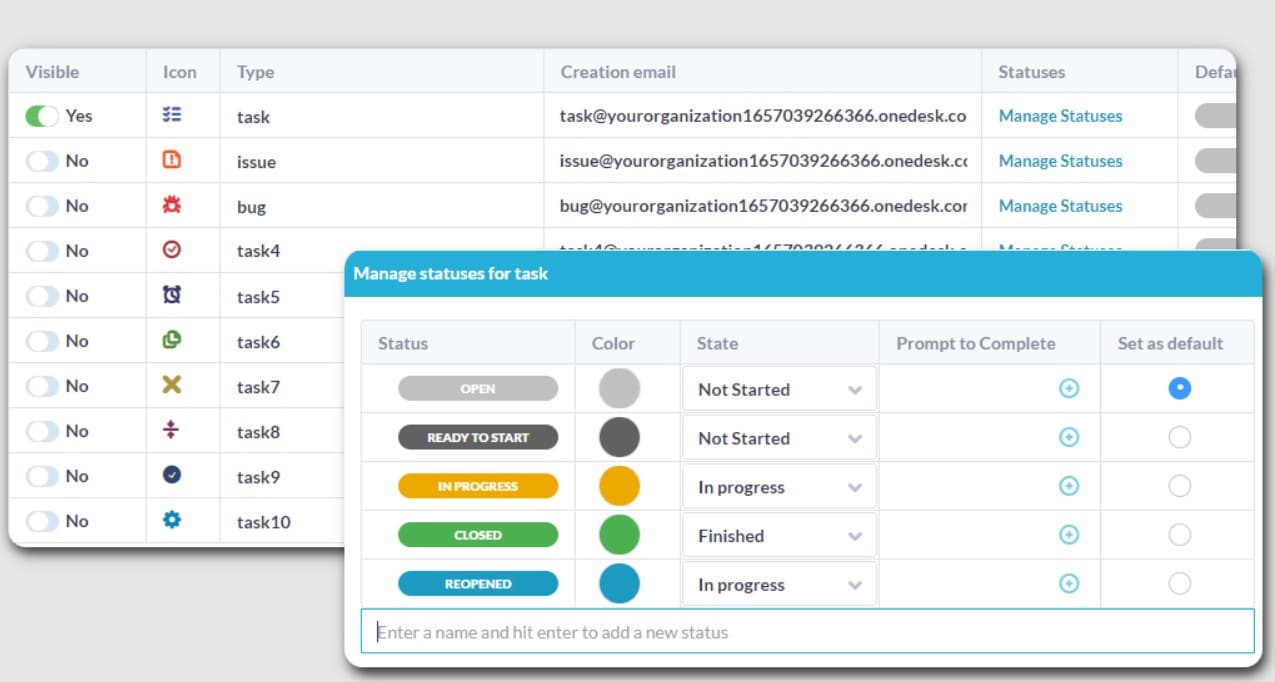The width and height of the screenshot is (1275, 682).
Task: Click the task9 dark check circle icon
Action: pyautogui.click(x=171, y=475)
